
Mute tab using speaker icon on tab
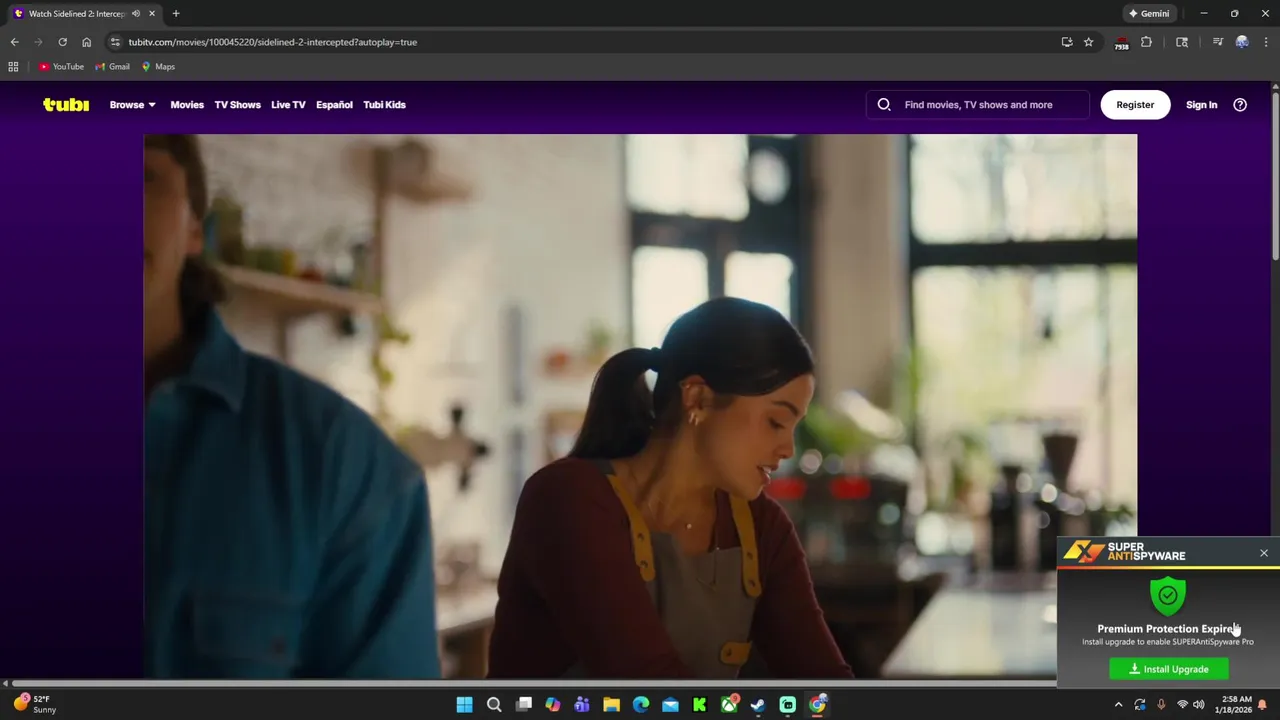coord(136,13)
